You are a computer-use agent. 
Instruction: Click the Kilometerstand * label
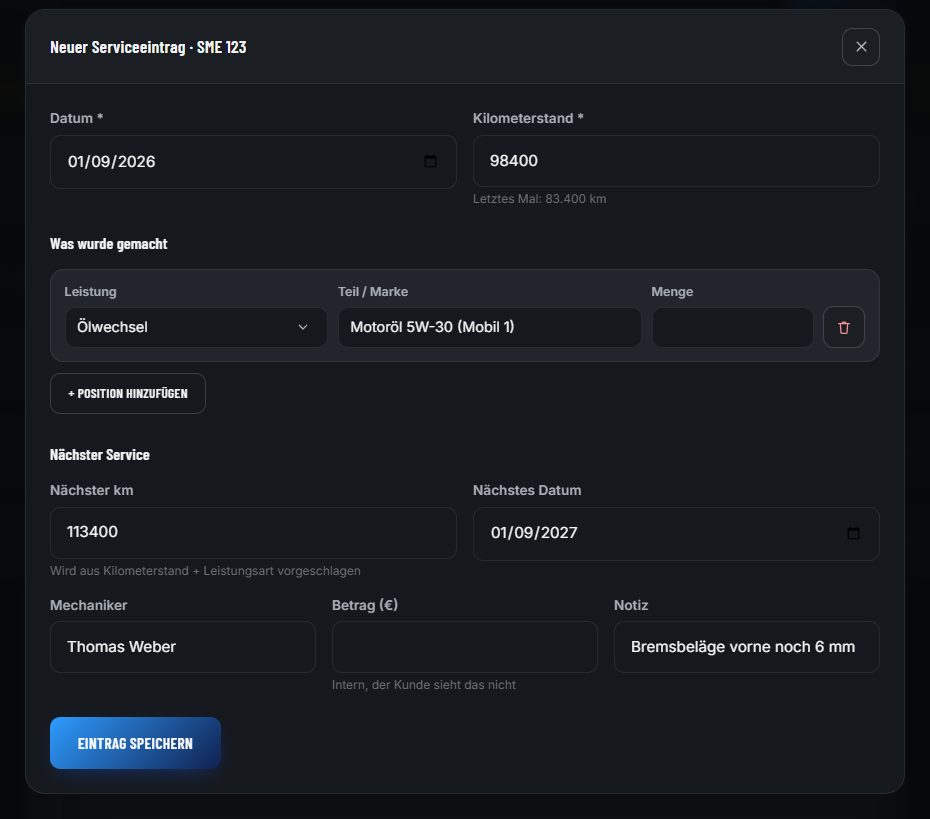pyautogui.click(x=528, y=118)
